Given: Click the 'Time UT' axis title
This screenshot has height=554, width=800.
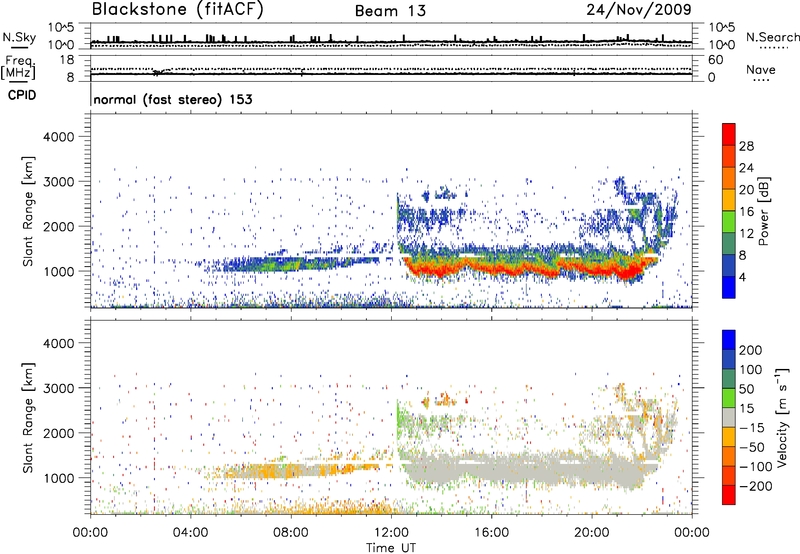Looking at the screenshot, I should point(391,548).
